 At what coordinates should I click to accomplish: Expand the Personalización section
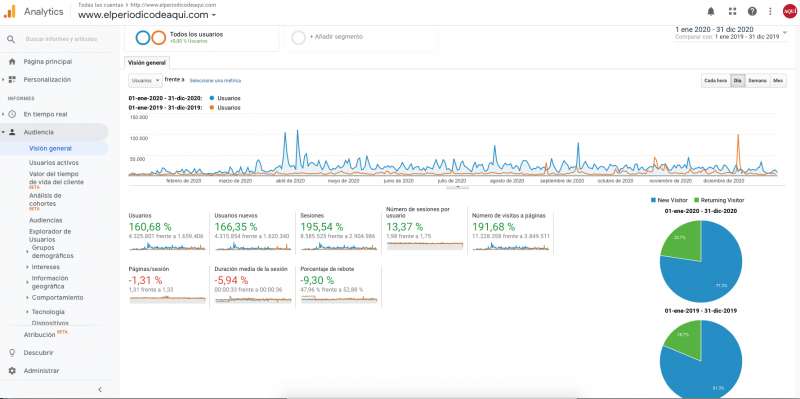coord(3,80)
